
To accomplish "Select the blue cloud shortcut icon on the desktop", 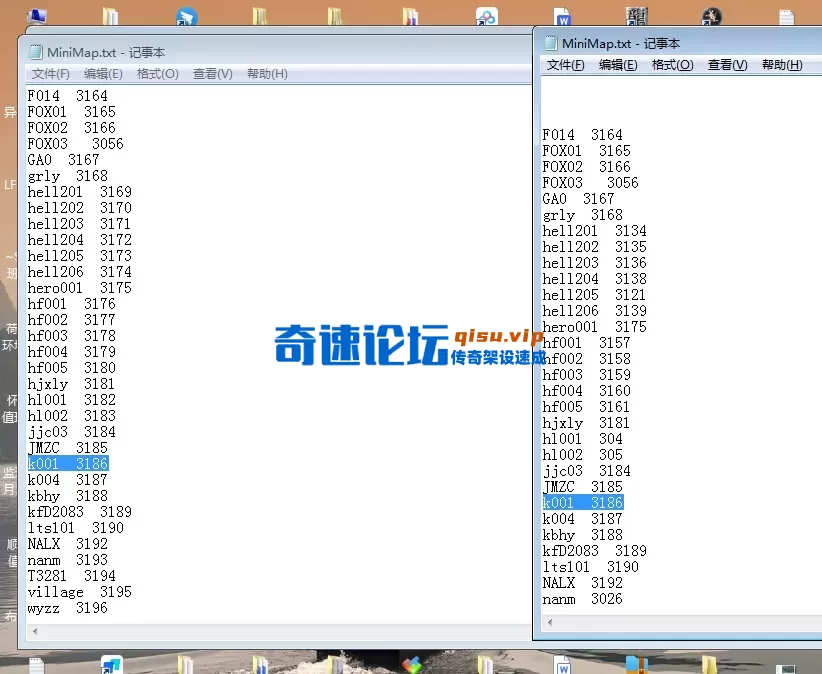I will pyautogui.click(x=486, y=17).
